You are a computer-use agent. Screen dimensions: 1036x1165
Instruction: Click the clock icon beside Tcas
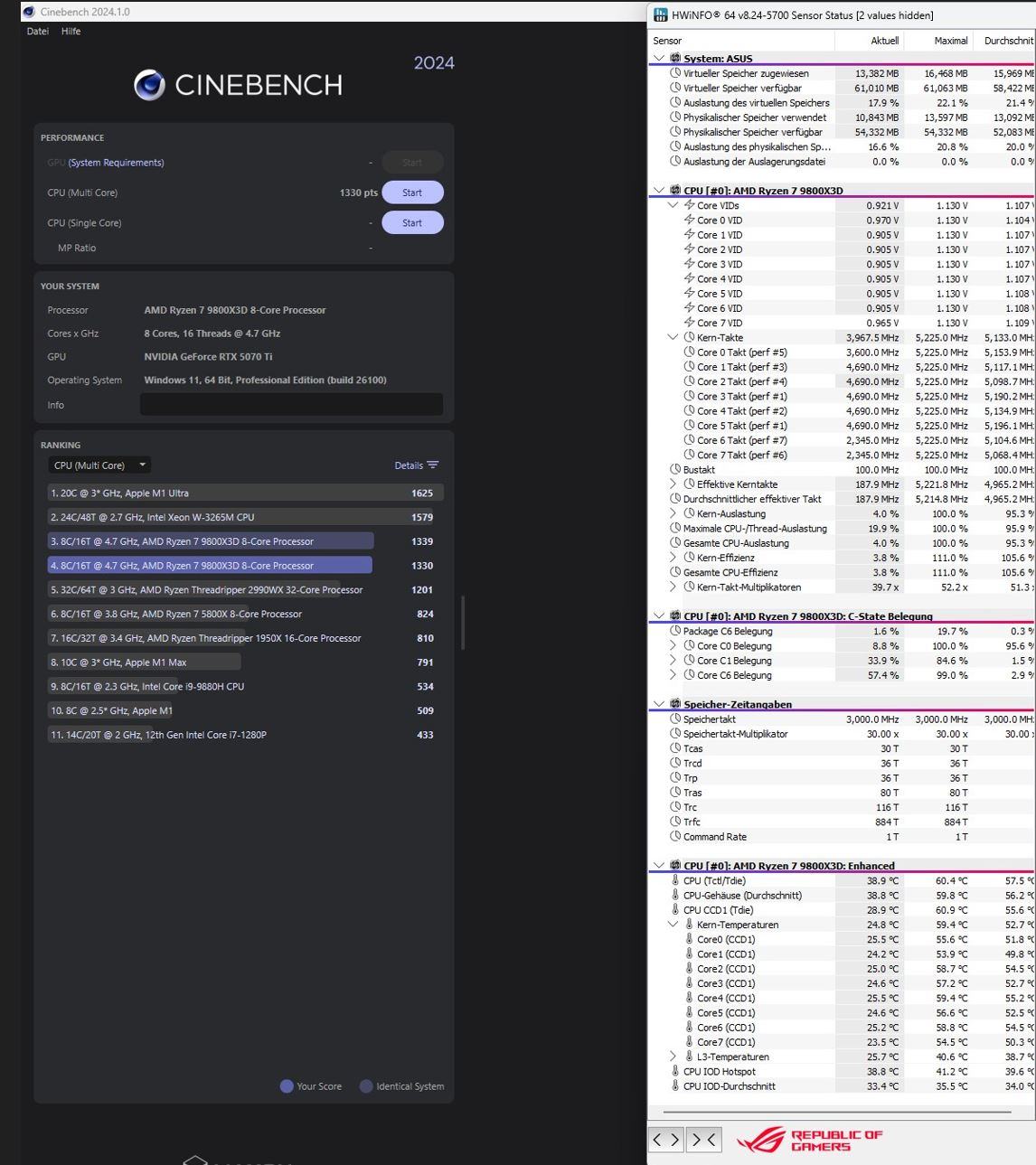(x=675, y=748)
